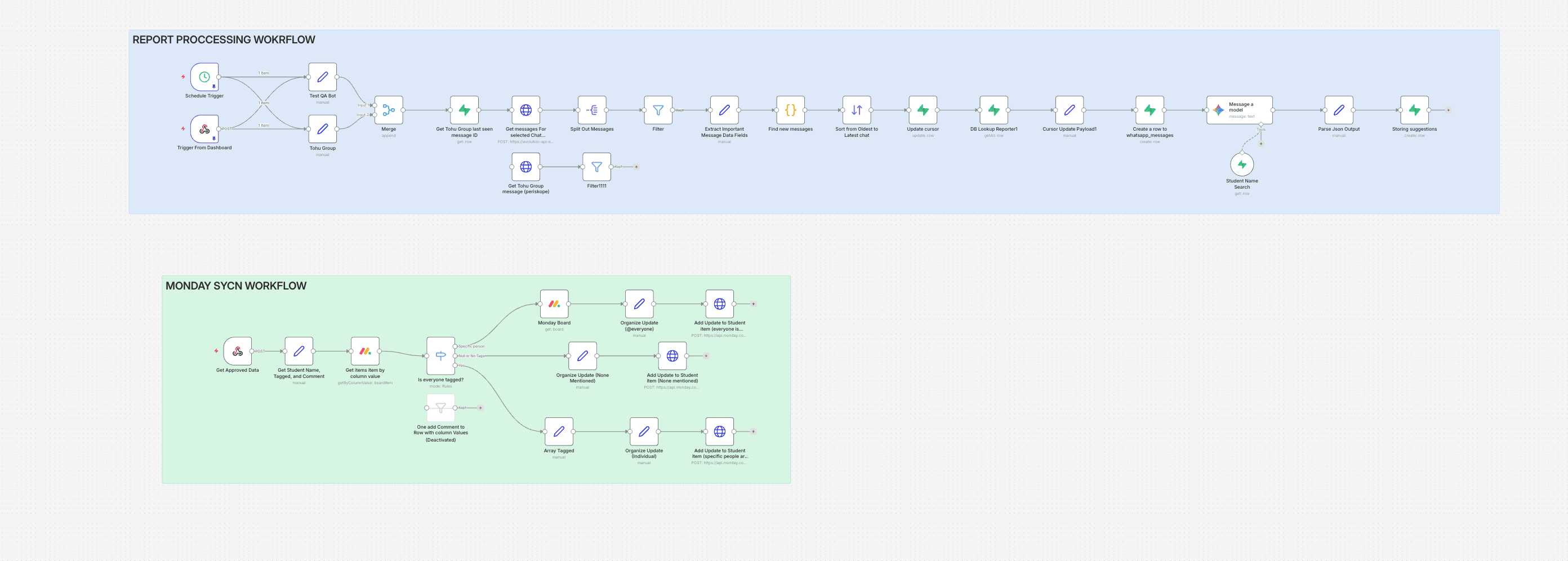Screen dimensions: 1568x561
Task: Click the Array Tagged edit node
Action: (559, 431)
